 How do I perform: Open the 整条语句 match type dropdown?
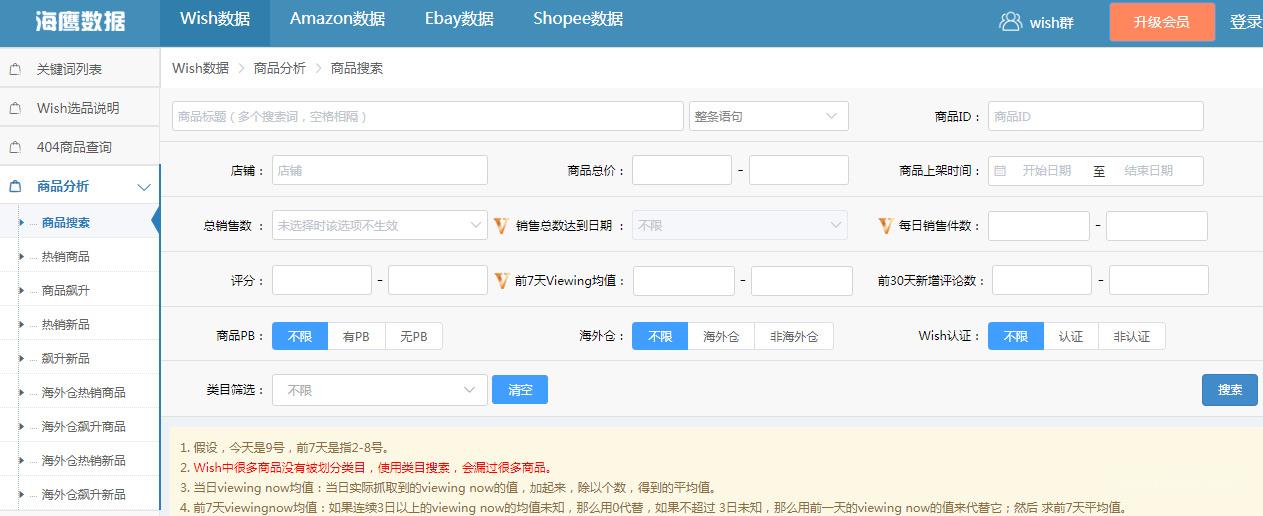[768, 116]
